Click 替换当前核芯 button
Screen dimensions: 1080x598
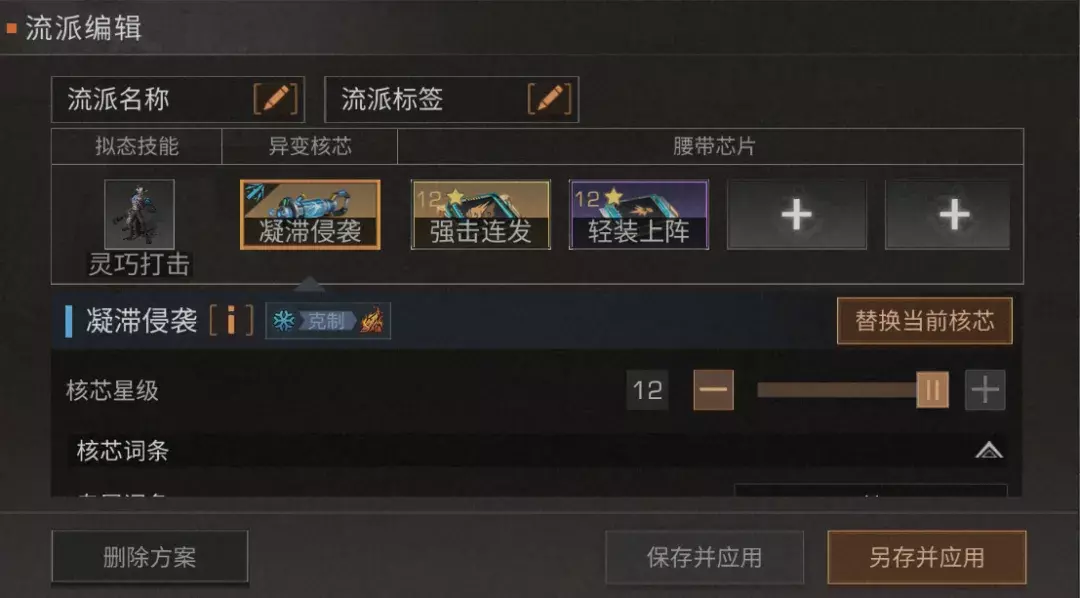(924, 320)
